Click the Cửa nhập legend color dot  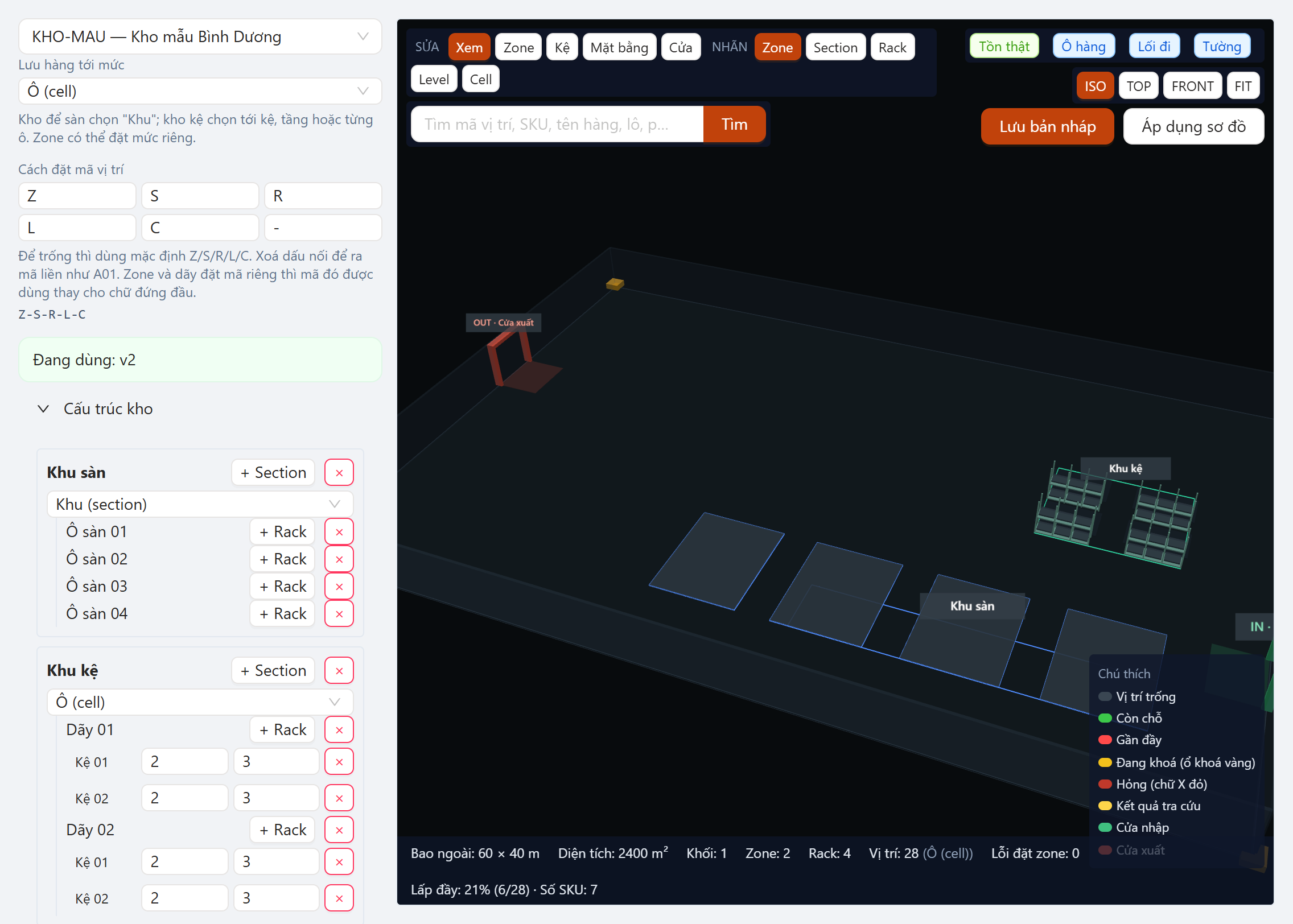tap(1105, 828)
